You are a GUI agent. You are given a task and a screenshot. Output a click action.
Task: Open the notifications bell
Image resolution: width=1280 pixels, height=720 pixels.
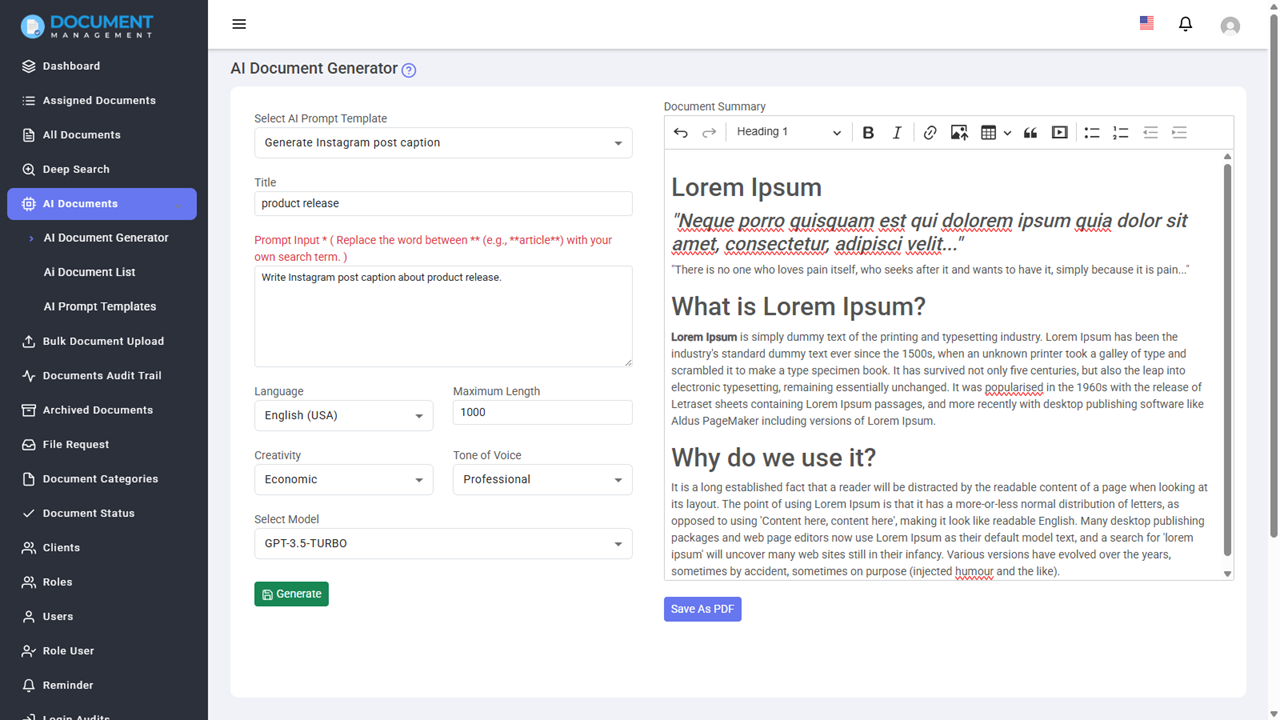click(1186, 24)
